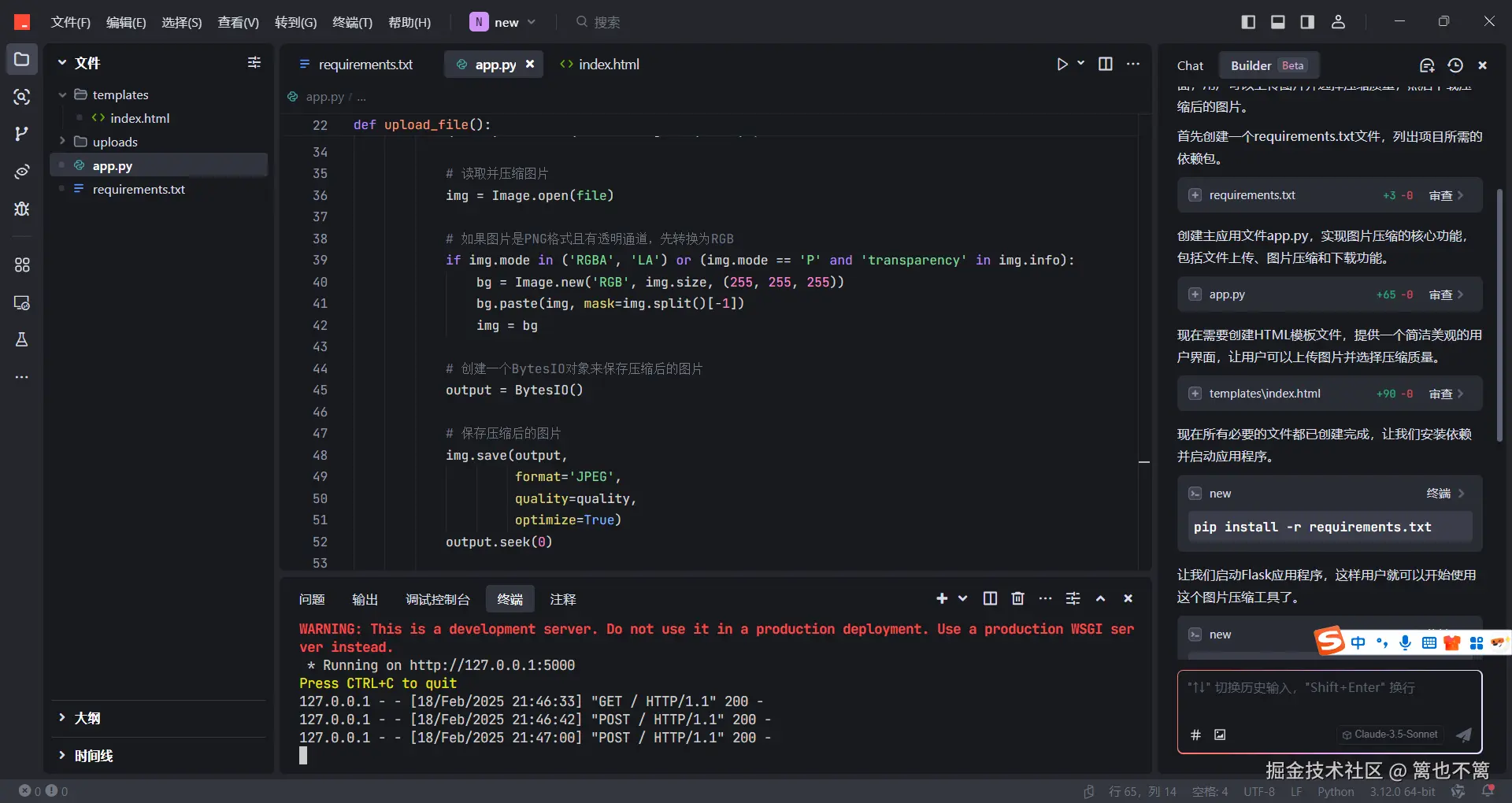Toggle the secondary sidebar layout button
Image resolution: width=1512 pixels, height=803 pixels.
1307,22
